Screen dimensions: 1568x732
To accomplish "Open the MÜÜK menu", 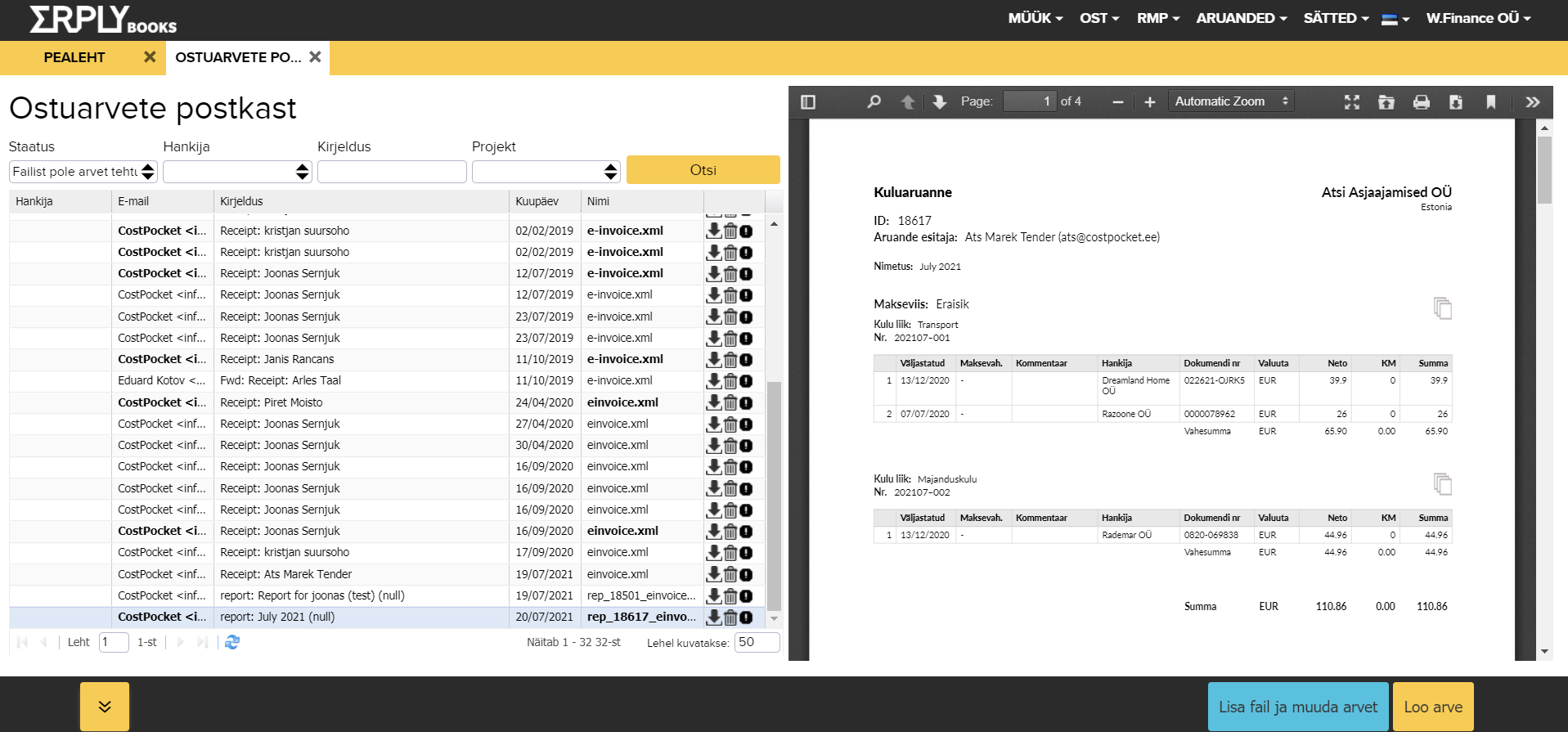I will click(x=1036, y=18).
